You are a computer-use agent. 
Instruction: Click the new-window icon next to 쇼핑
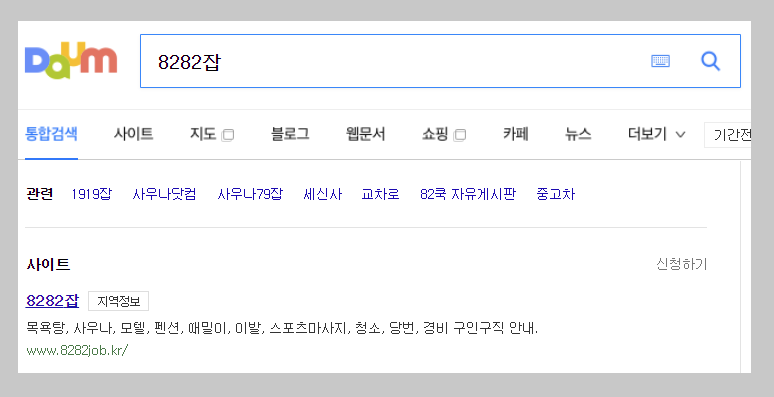(460, 135)
